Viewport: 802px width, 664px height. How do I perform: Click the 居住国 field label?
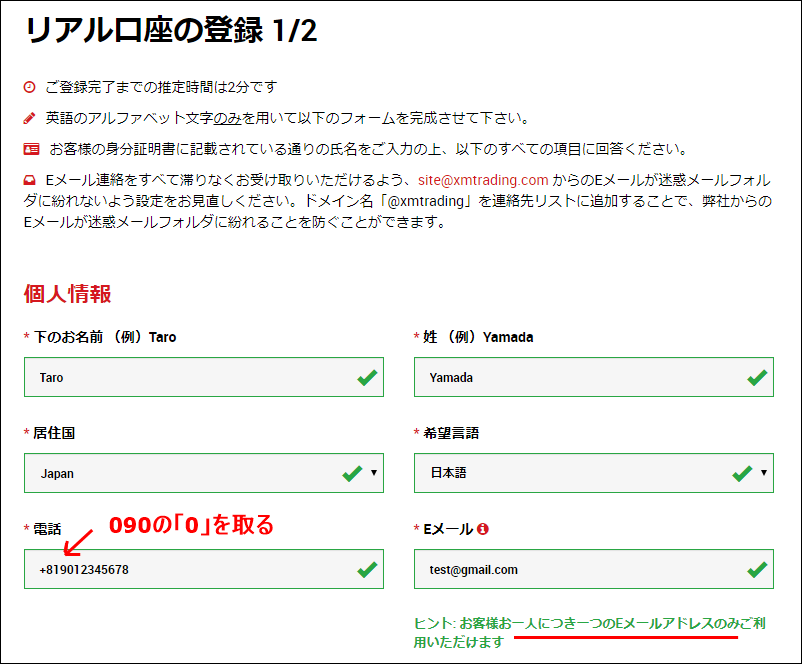(54, 433)
